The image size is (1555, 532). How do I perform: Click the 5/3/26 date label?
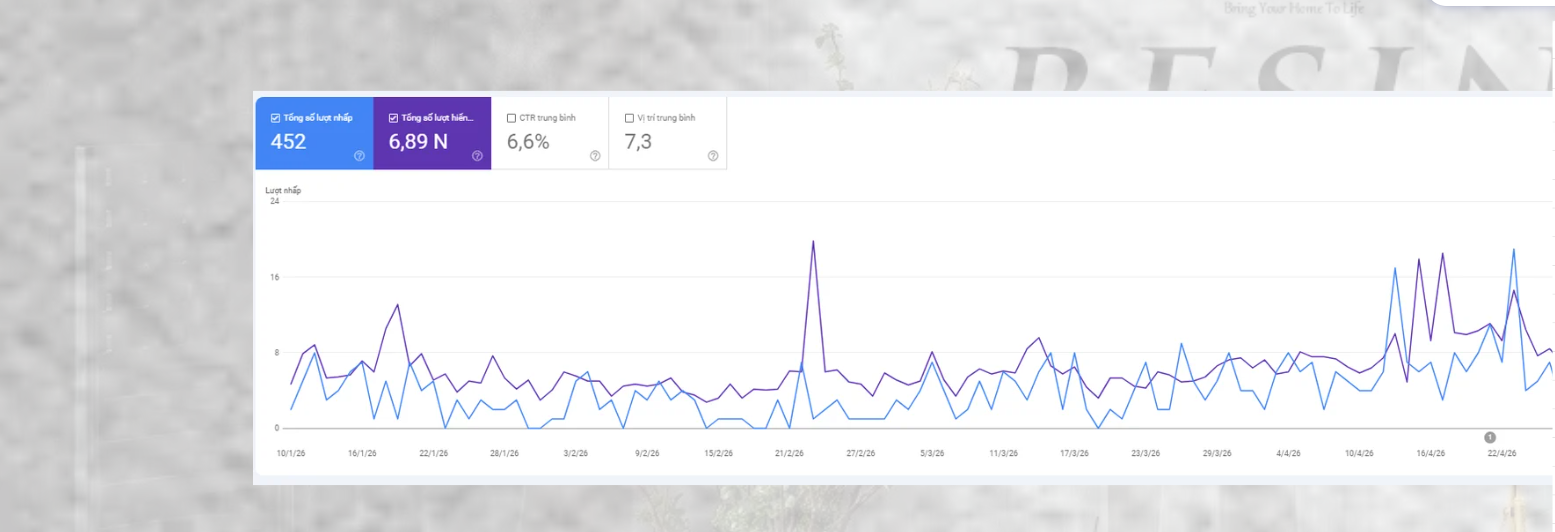click(x=932, y=453)
